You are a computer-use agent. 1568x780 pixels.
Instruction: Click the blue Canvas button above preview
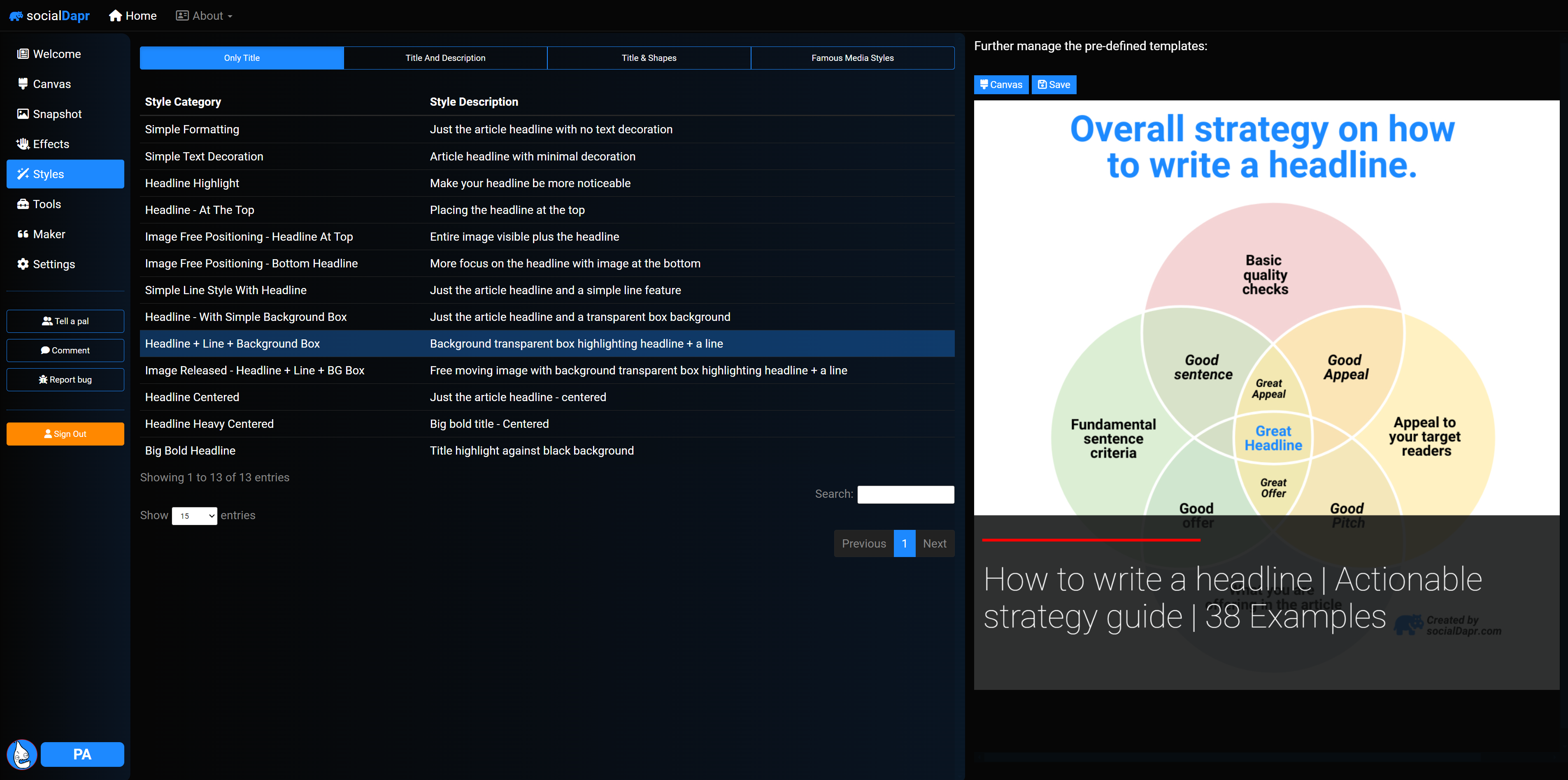coord(1001,85)
